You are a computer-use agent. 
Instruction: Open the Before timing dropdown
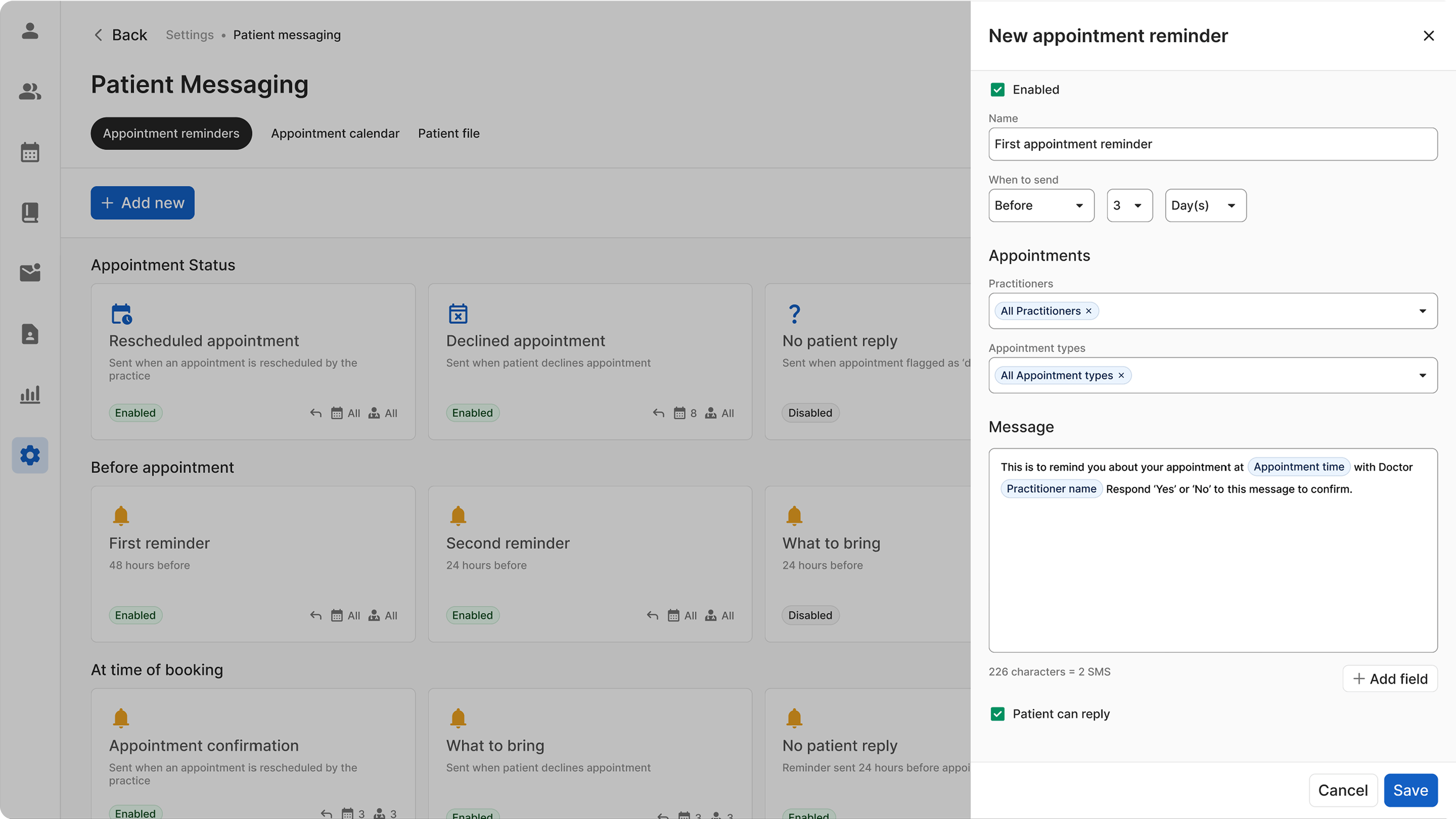[1041, 205]
